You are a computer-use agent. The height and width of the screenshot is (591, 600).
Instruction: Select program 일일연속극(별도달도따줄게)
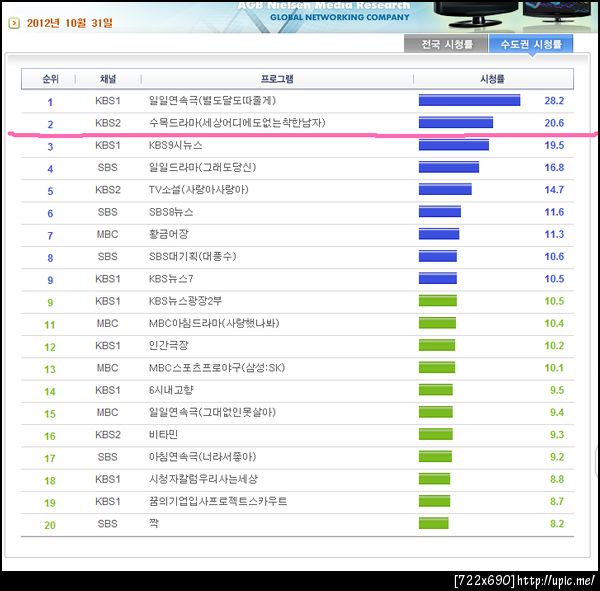pos(212,101)
